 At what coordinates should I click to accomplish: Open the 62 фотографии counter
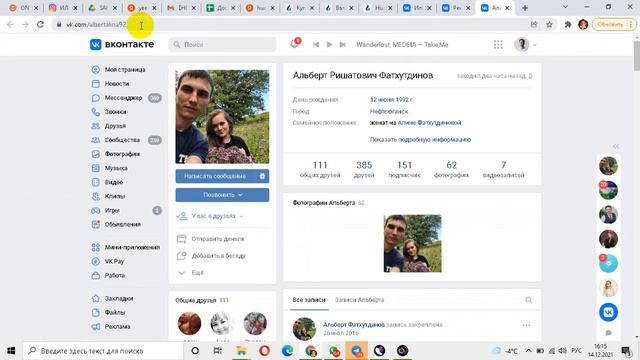tap(451, 169)
